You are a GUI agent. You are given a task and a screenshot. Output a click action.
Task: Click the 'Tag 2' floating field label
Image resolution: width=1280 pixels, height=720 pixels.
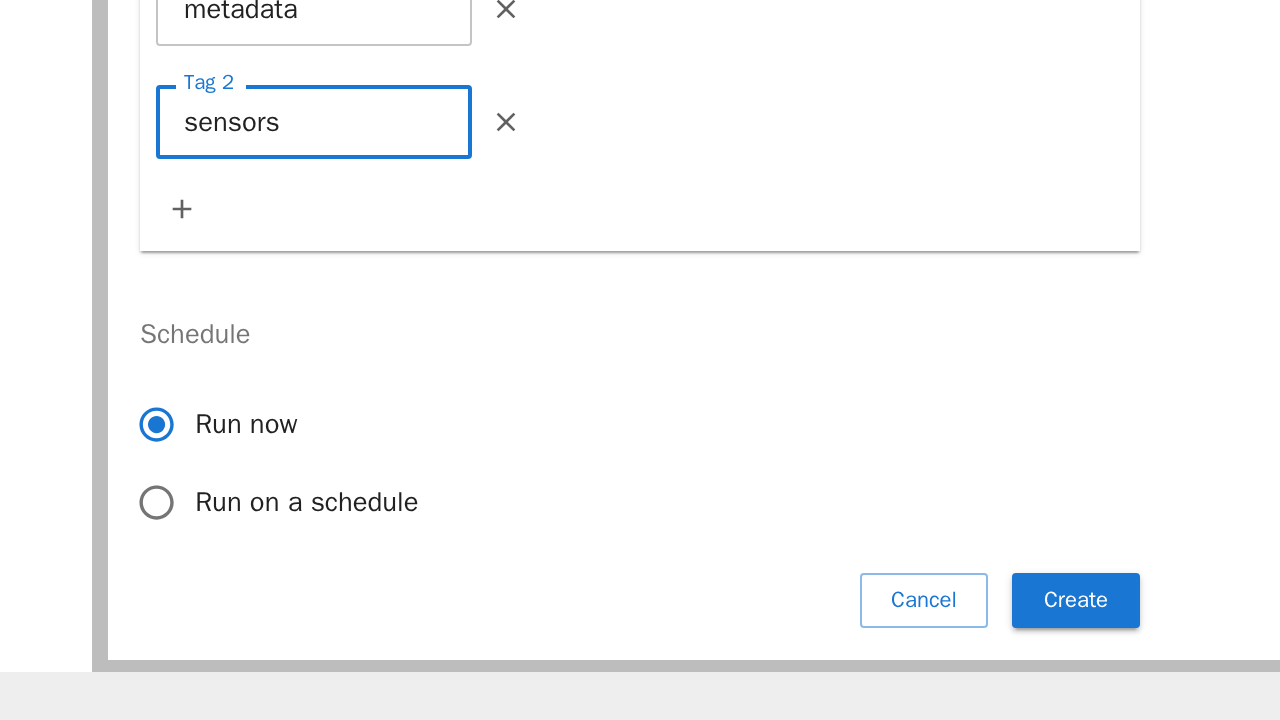209,83
